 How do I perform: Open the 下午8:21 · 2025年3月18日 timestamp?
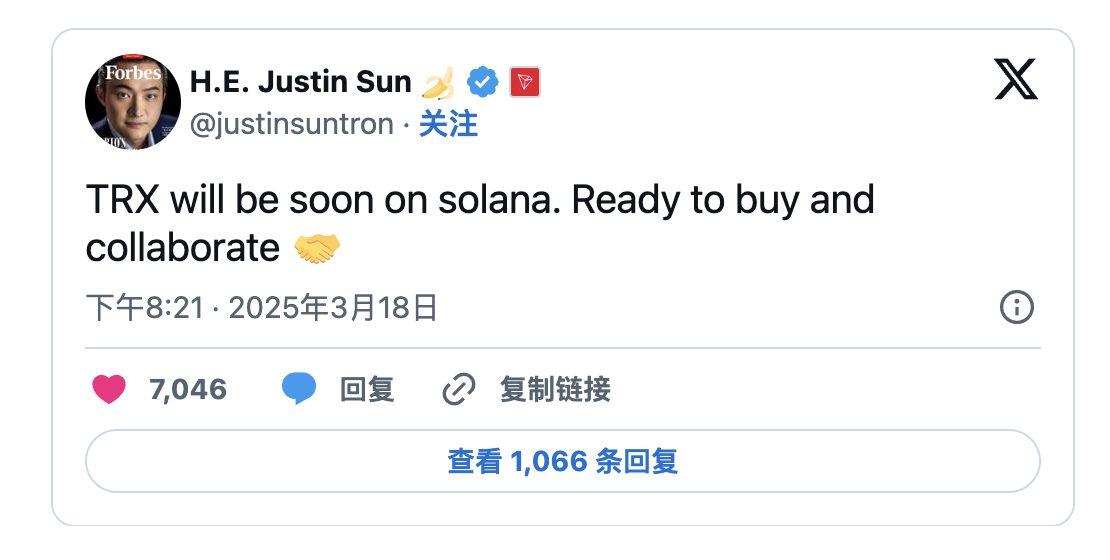pyautogui.click(x=262, y=308)
